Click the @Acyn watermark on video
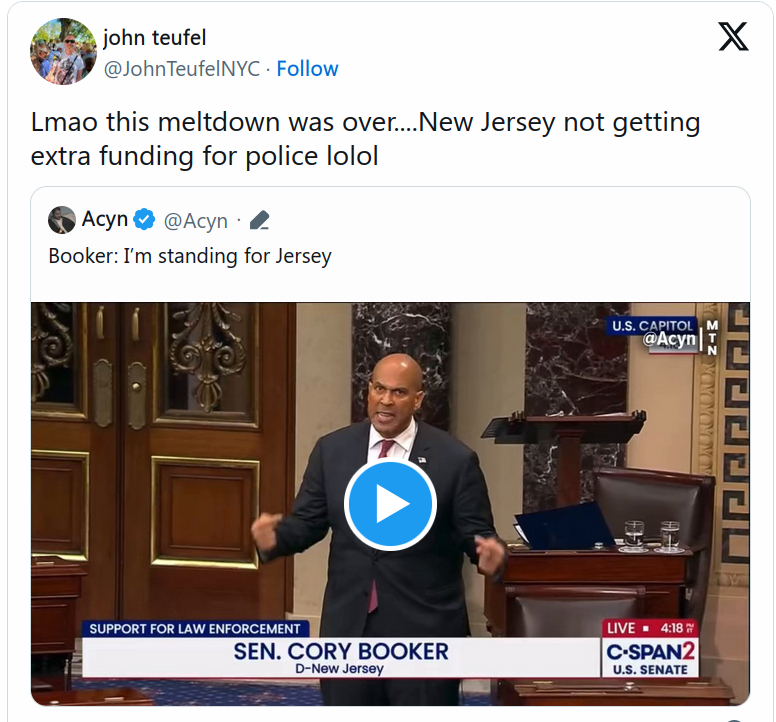776x722 pixels. [x=669, y=339]
